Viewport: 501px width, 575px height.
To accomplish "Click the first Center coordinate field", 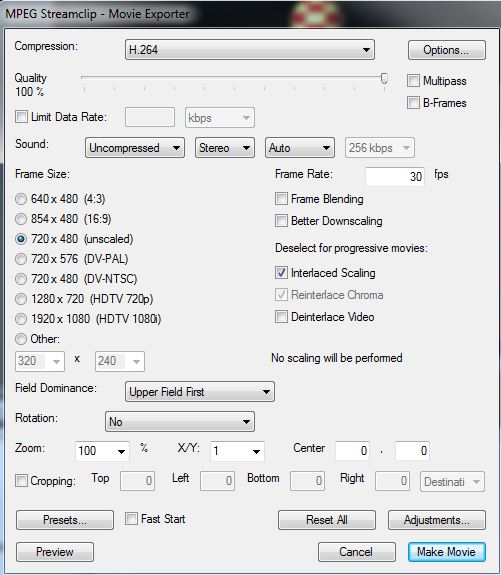I will [352, 450].
